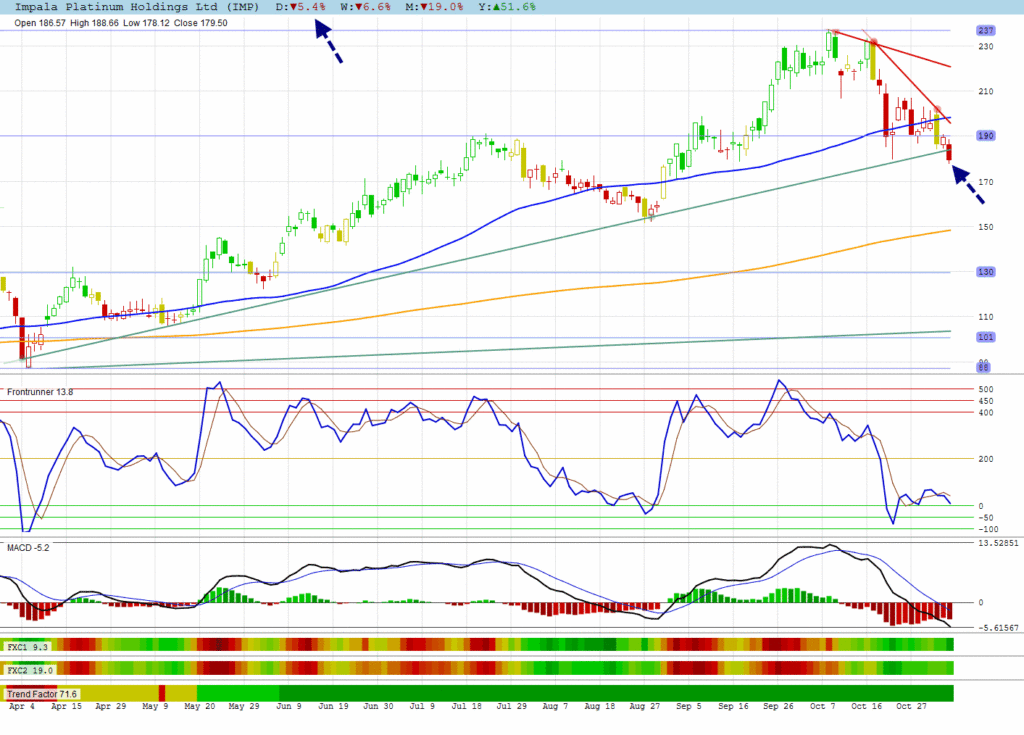
Task: Select the 190 price level tag
Action: click(x=984, y=136)
